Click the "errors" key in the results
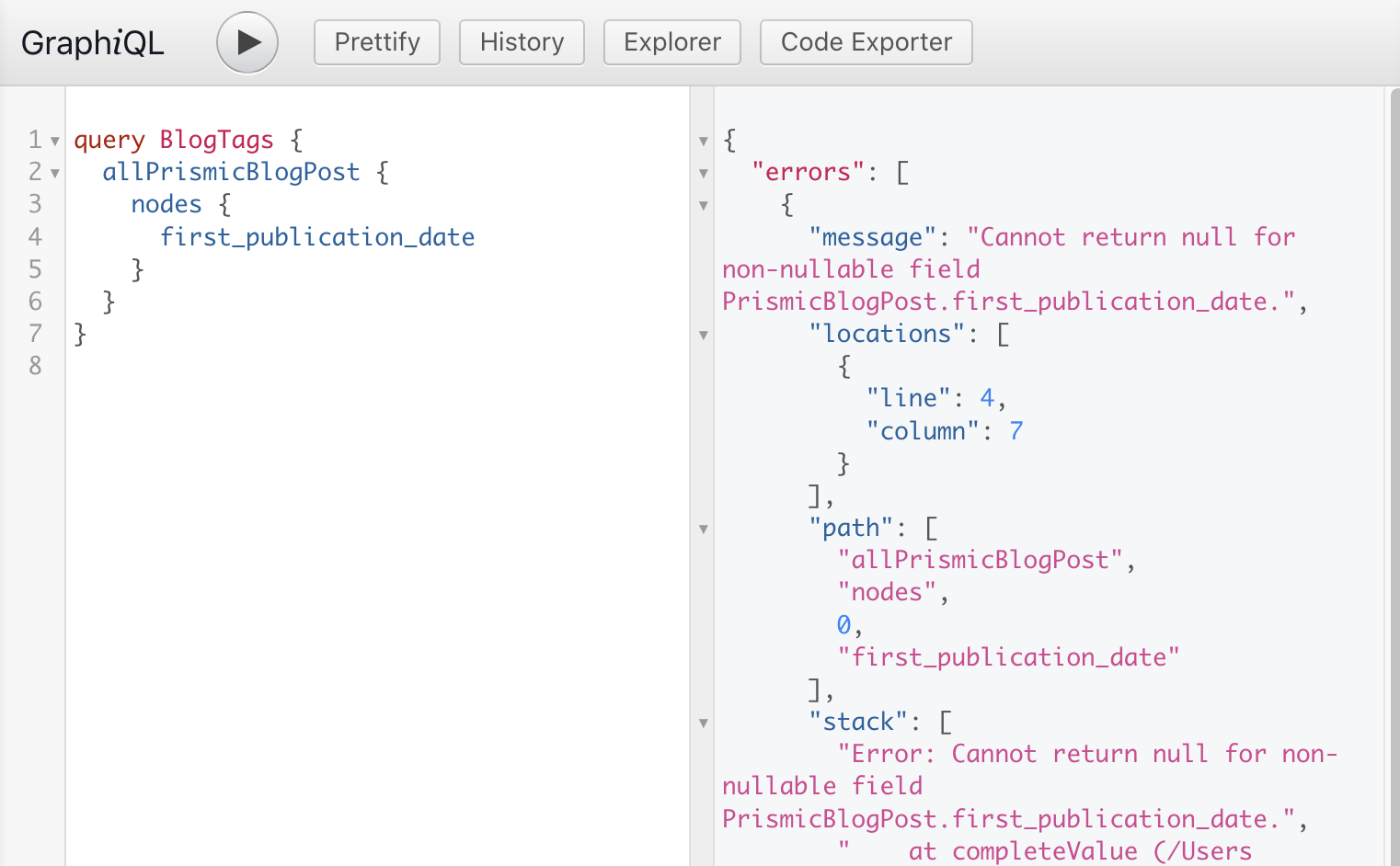The image size is (1400, 866). (809, 172)
